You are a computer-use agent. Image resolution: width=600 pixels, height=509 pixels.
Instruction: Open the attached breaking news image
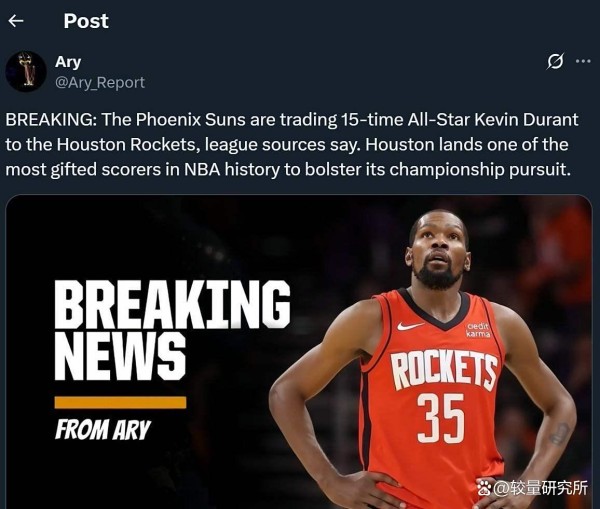click(x=299, y=352)
